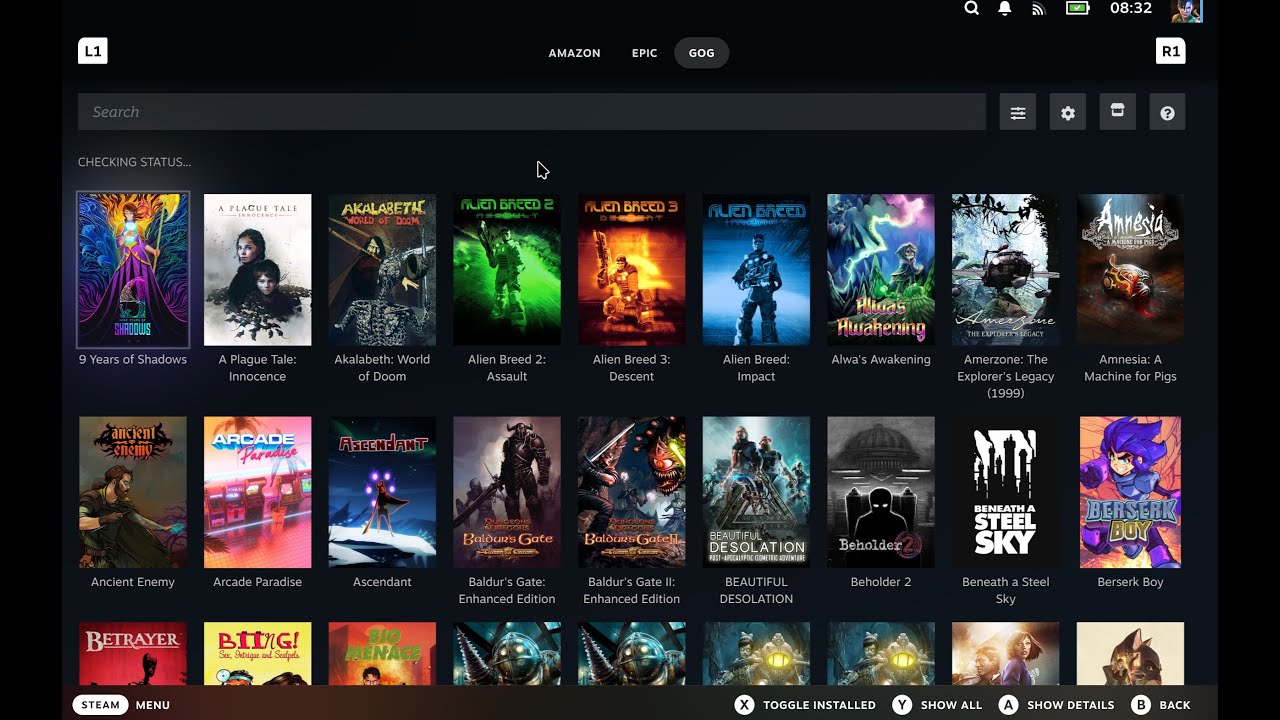Click the Y Show All glyph
1280x720 pixels.
(902, 705)
